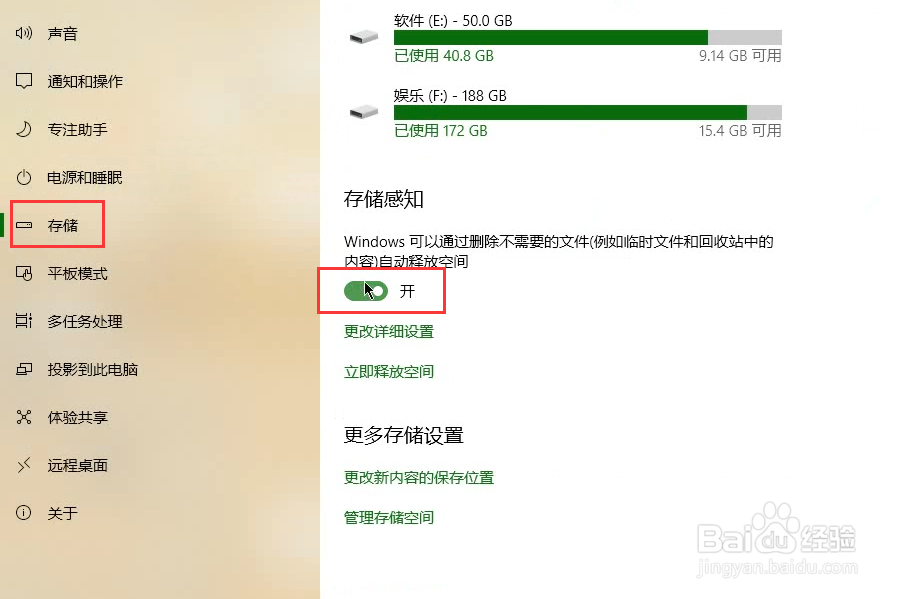Click the 立即释放空间 link
909x599 pixels.
click(x=388, y=372)
